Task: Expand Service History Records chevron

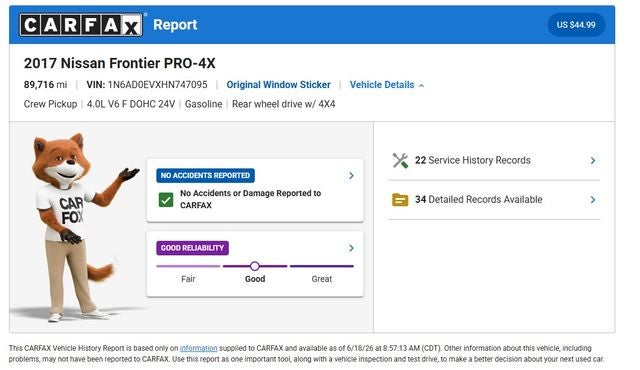Action: 593,161
